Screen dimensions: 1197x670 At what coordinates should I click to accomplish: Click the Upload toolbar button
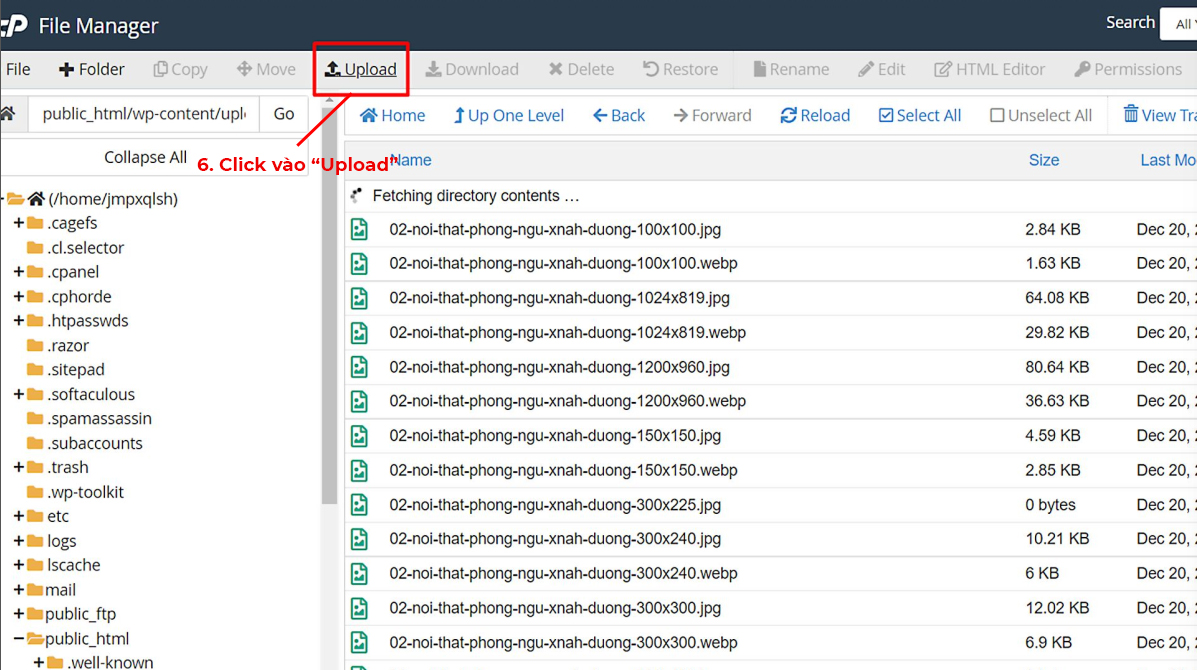360,69
